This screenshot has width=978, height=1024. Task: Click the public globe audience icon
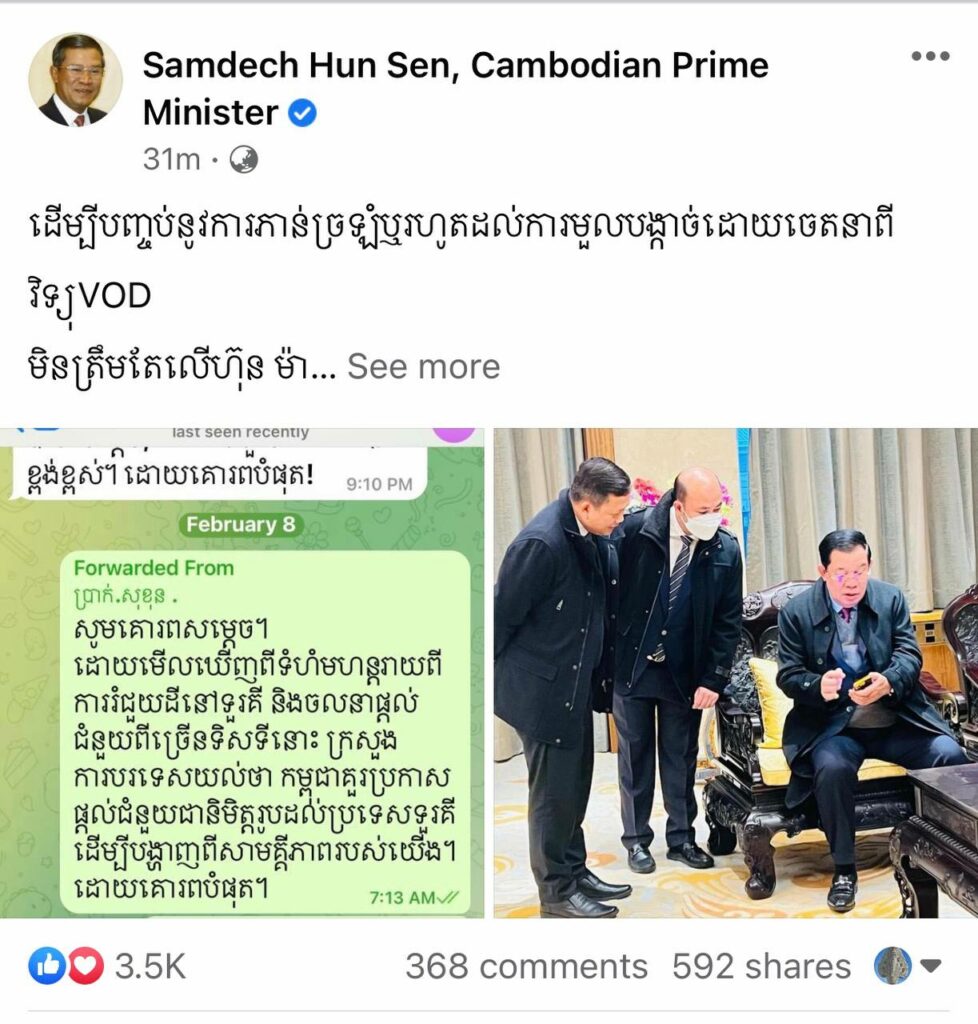pyautogui.click(x=244, y=159)
